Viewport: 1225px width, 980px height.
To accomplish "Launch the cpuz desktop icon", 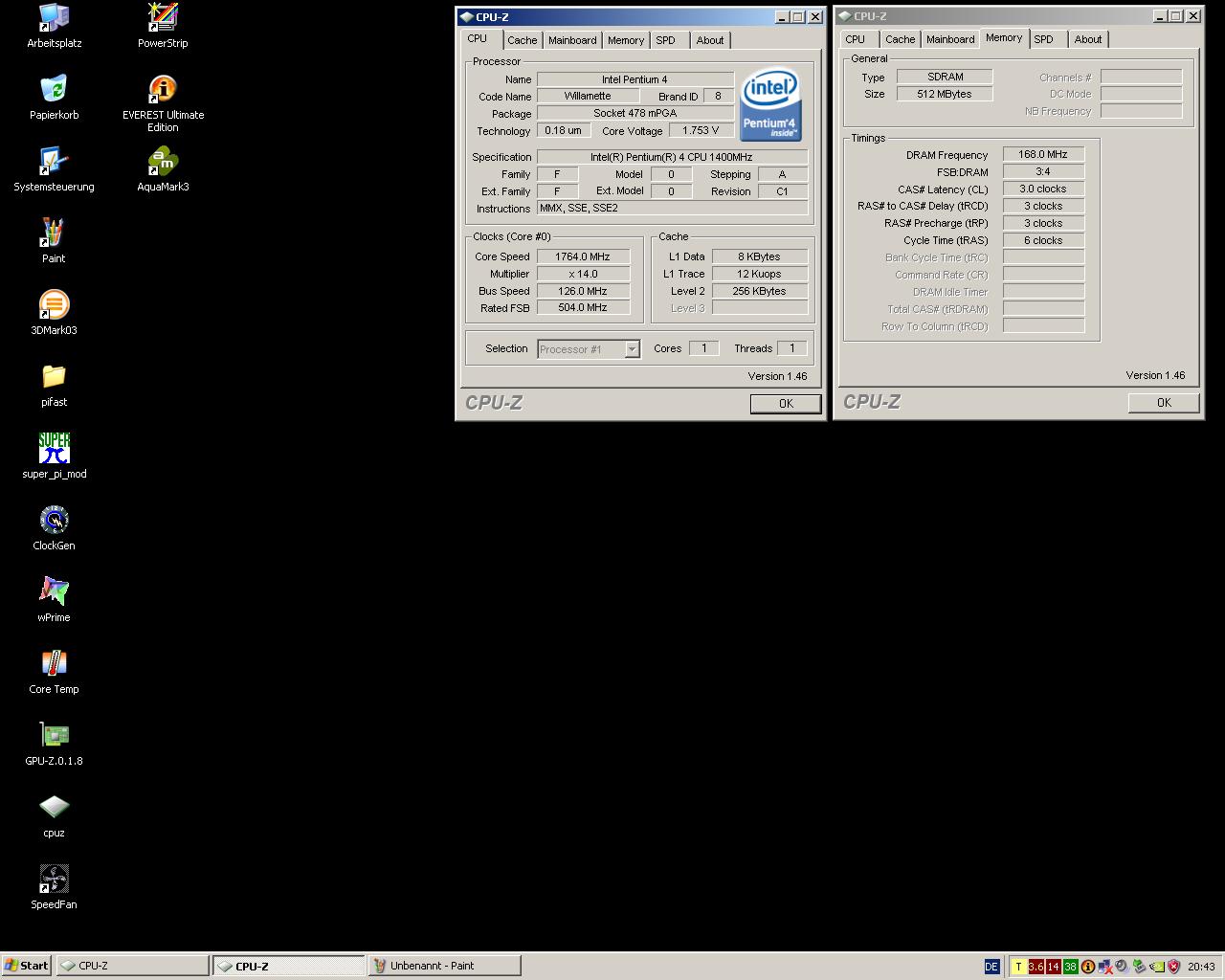I will 54,814.
